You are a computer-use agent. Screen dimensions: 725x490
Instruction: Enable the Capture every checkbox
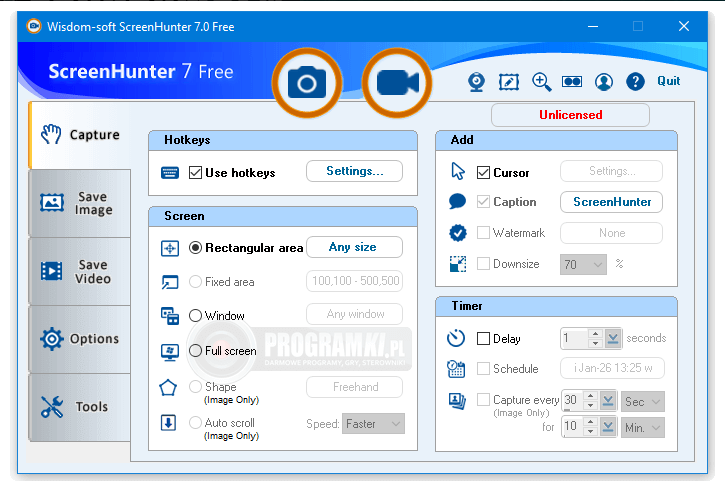click(483, 399)
